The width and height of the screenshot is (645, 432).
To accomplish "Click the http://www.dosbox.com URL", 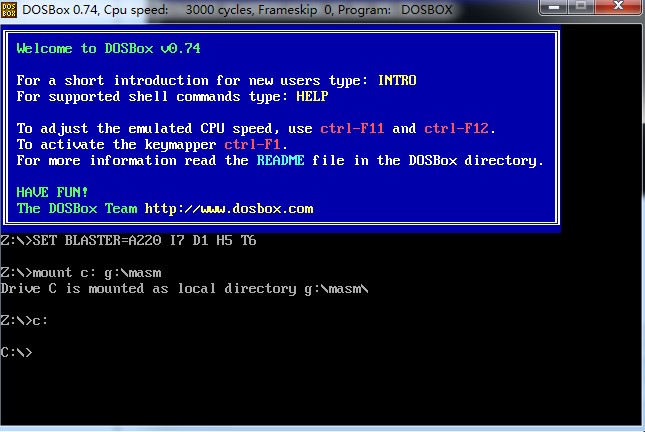I will [x=229, y=209].
